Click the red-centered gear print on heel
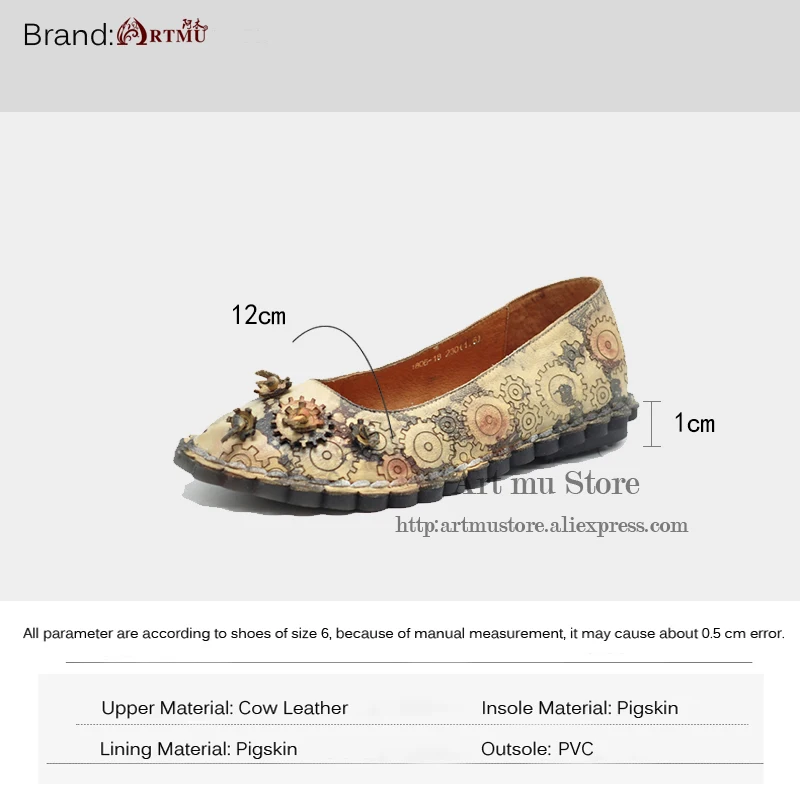800x800 pixels. tap(605, 343)
